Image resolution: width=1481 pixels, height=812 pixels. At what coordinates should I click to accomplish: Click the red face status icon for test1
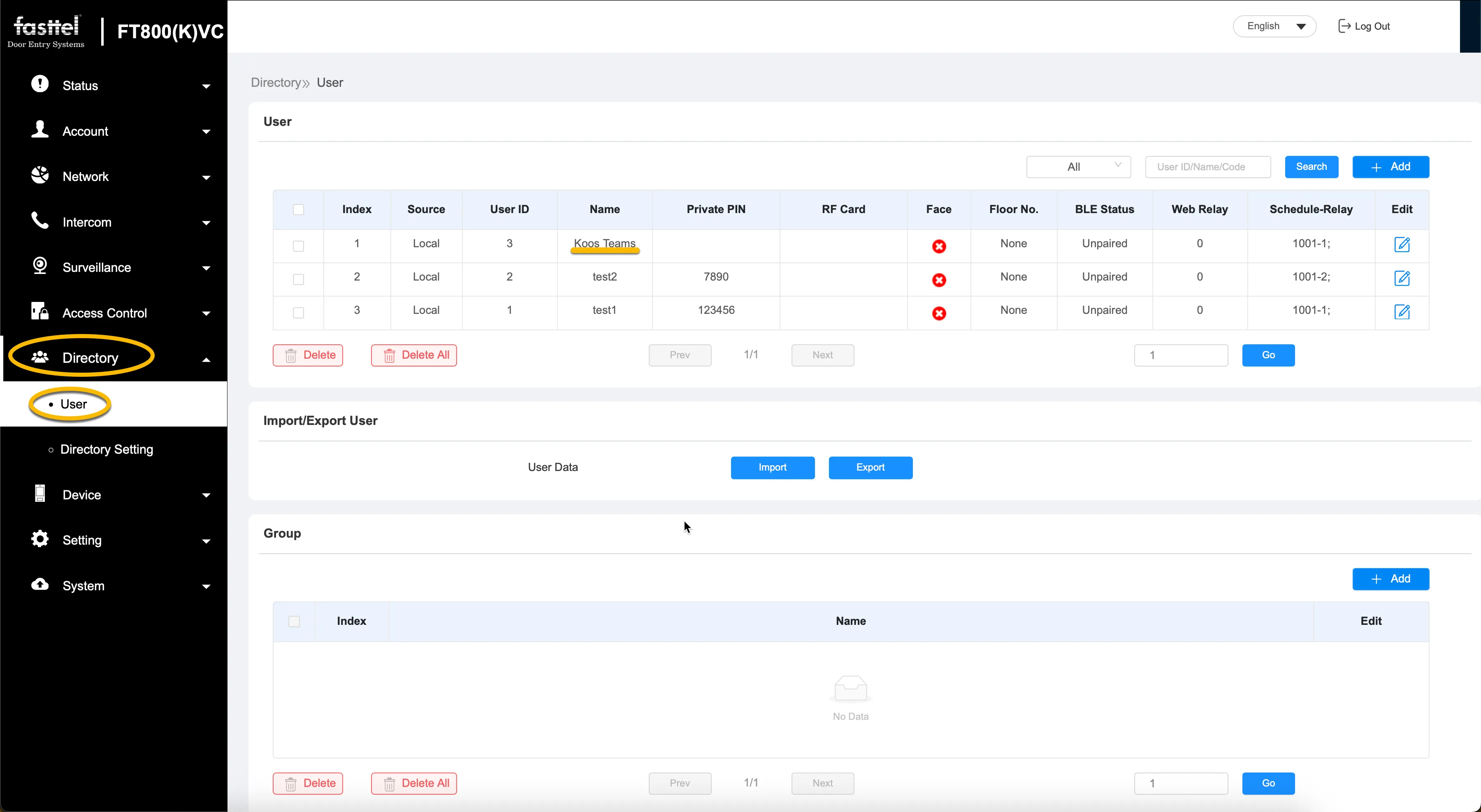pyautogui.click(x=939, y=313)
